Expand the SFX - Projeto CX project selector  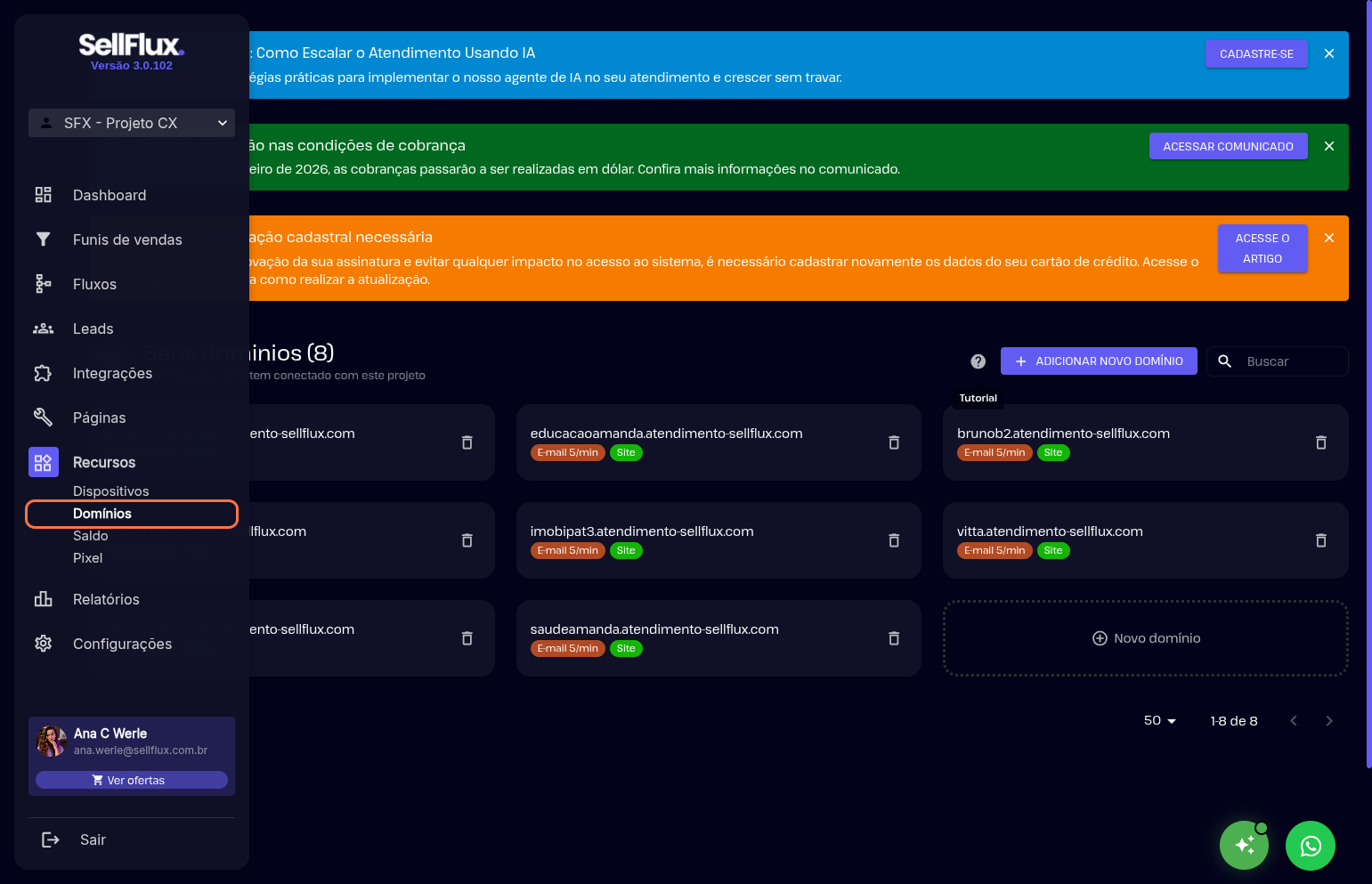[x=132, y=123]
